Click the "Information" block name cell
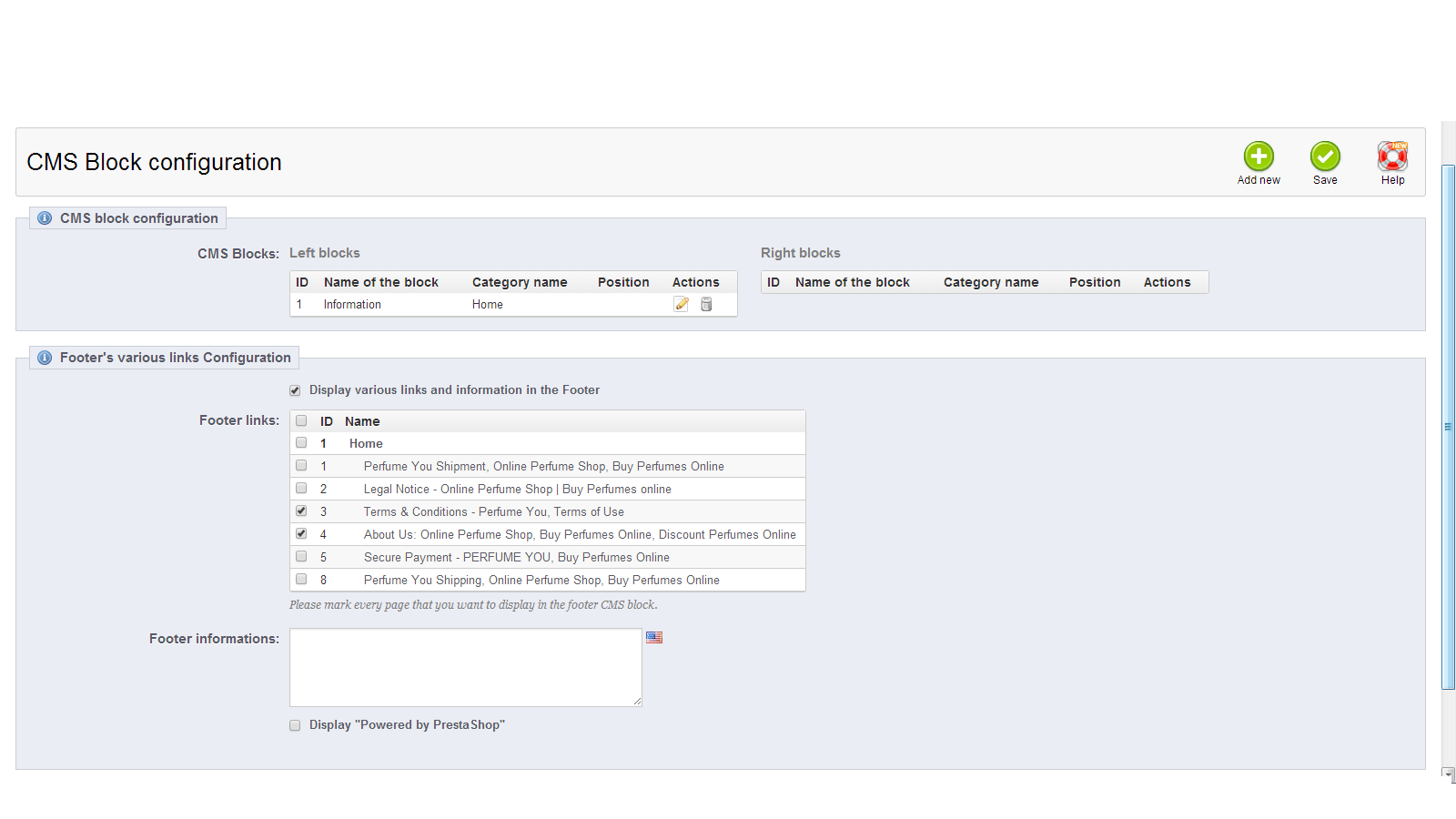Screen dimensions: 1456x819 352,305
